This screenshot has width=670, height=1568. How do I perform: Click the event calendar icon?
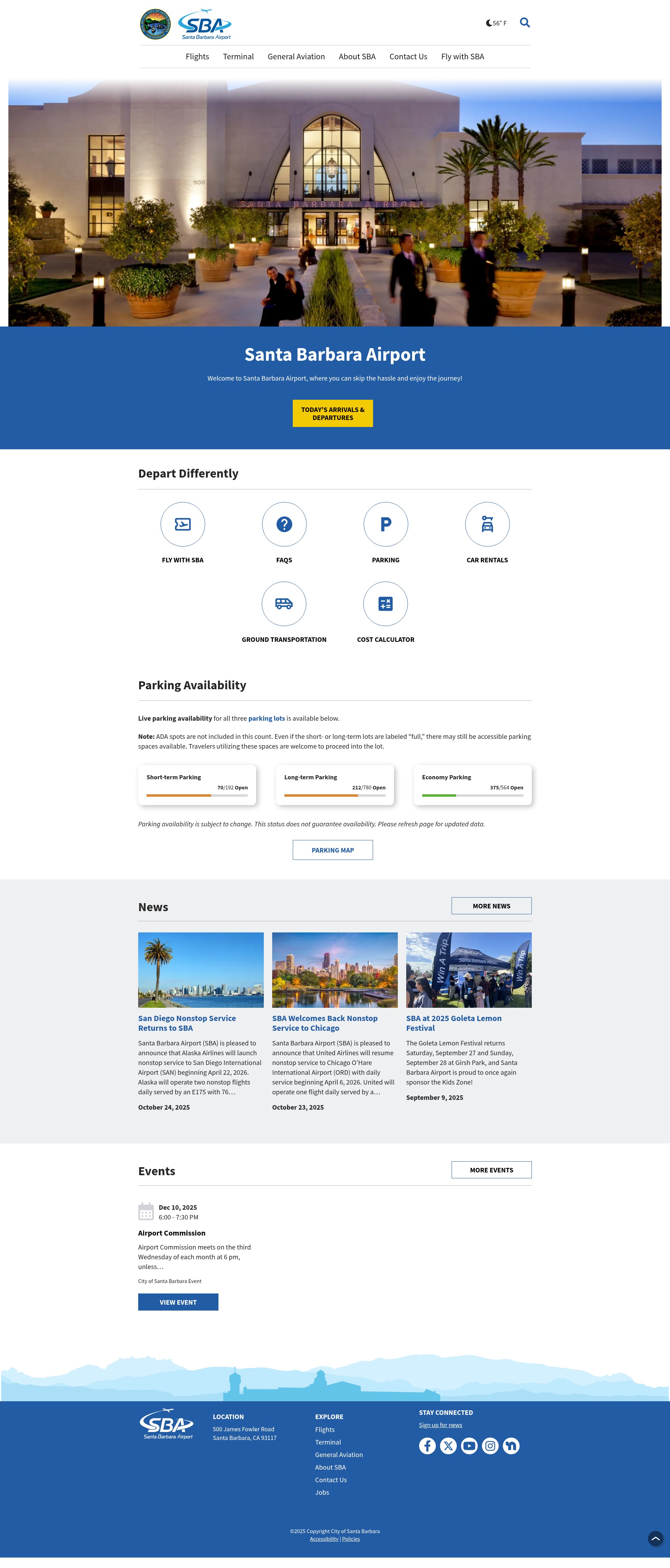tap(146, 1211)
